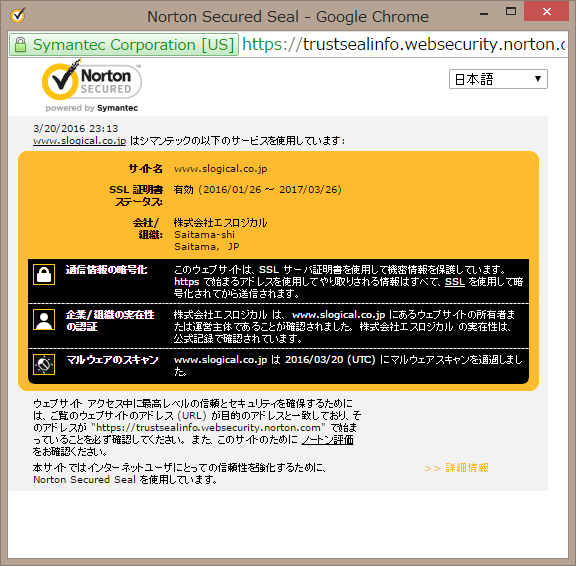
Task: Click the SSL link in encryption description
Action: point(454,282)
